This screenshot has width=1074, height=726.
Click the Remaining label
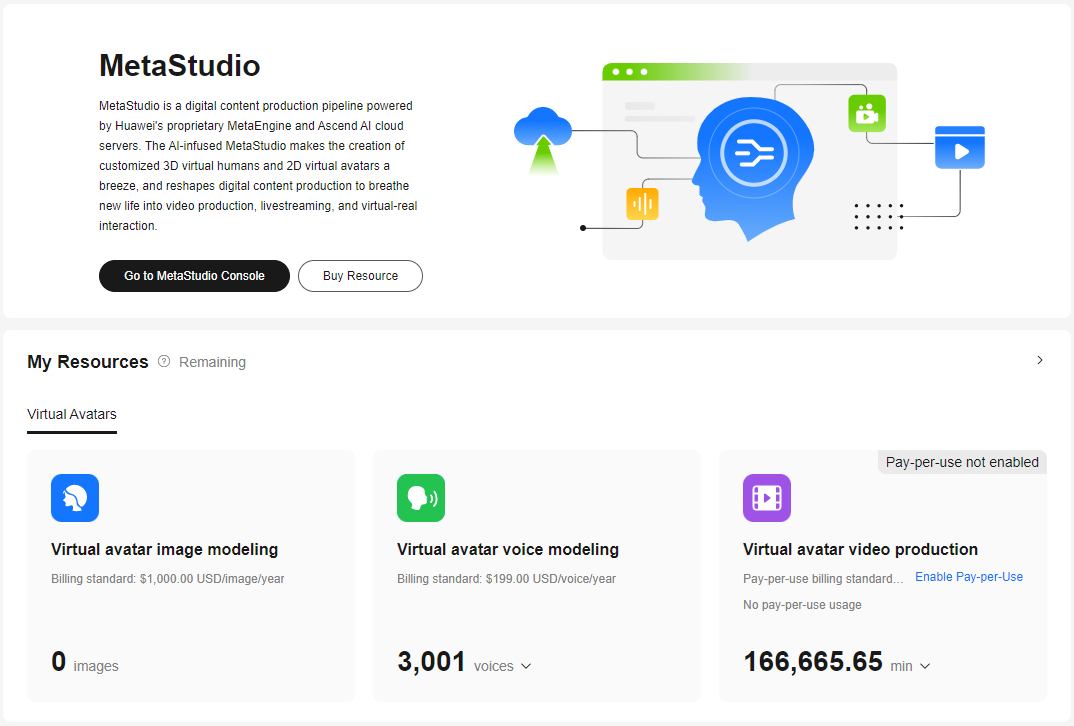pyautogui.click(x=212, y=362)
